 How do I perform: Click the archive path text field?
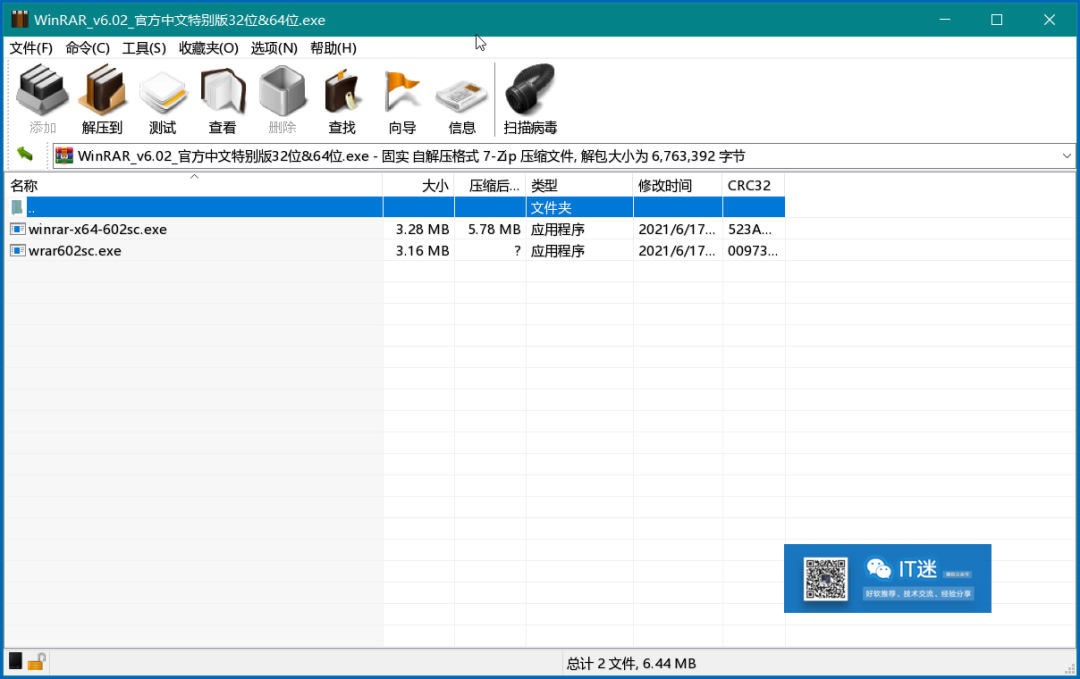coord(563,156)
